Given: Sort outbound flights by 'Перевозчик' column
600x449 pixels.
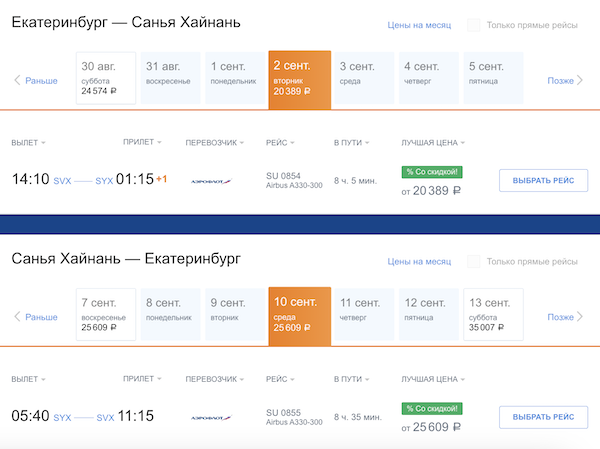Looking at the screenshot, I should tap(212, 143).
